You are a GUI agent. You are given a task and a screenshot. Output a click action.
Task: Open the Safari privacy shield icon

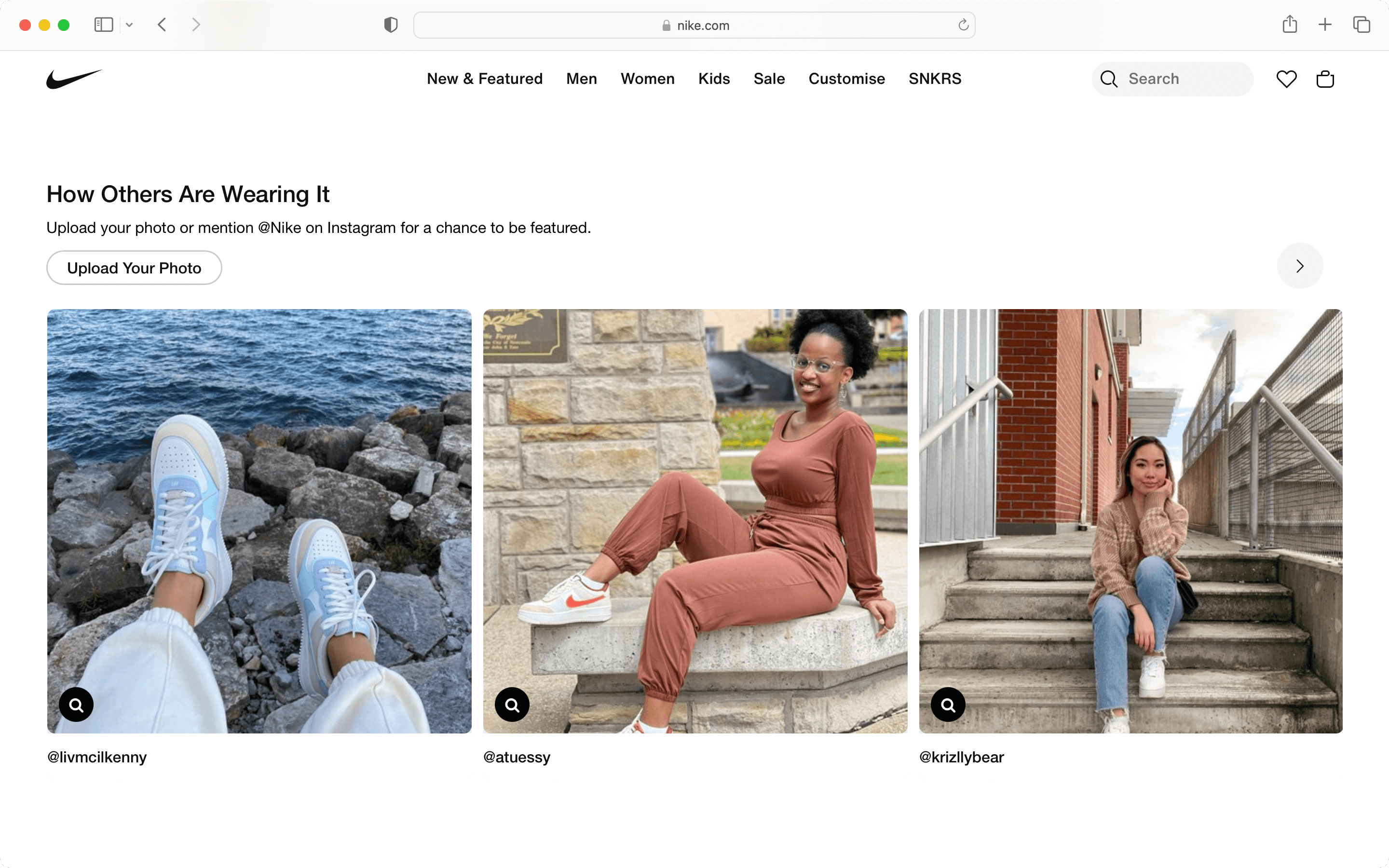tap(391, 25)
